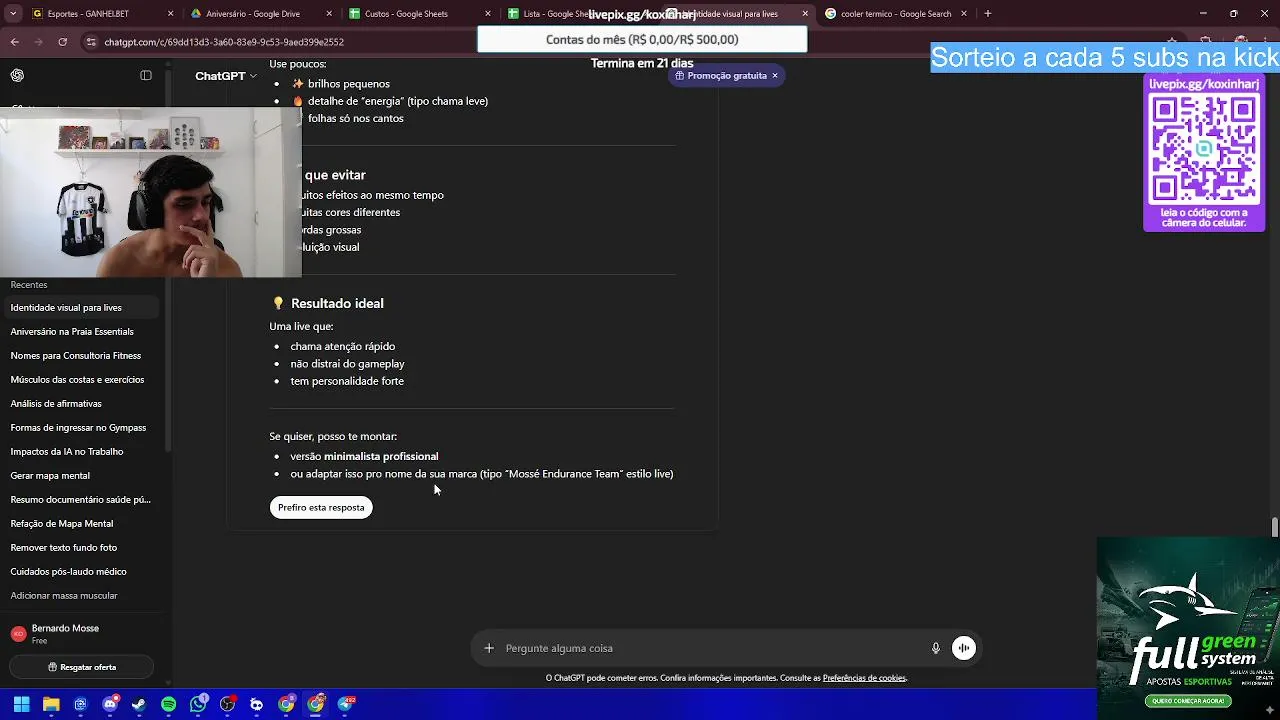Dismiss the Promoção gratuita banner
Image resolution: width=1280 pixels, height=720 pixels.
(774, 76)
